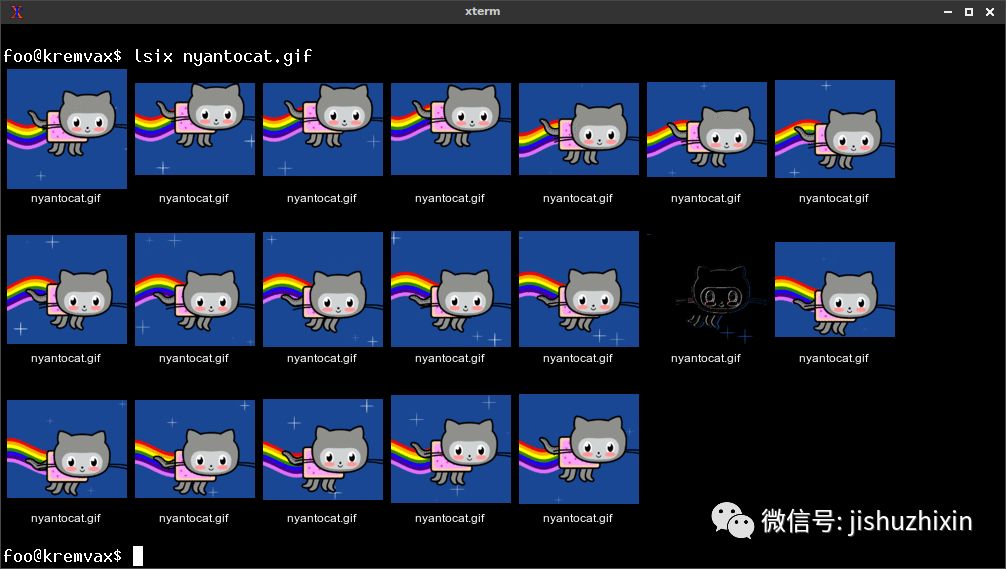Select last thumbnail in the middle row
This screenshot has width=1006, height=569.
tap(835, 289)
